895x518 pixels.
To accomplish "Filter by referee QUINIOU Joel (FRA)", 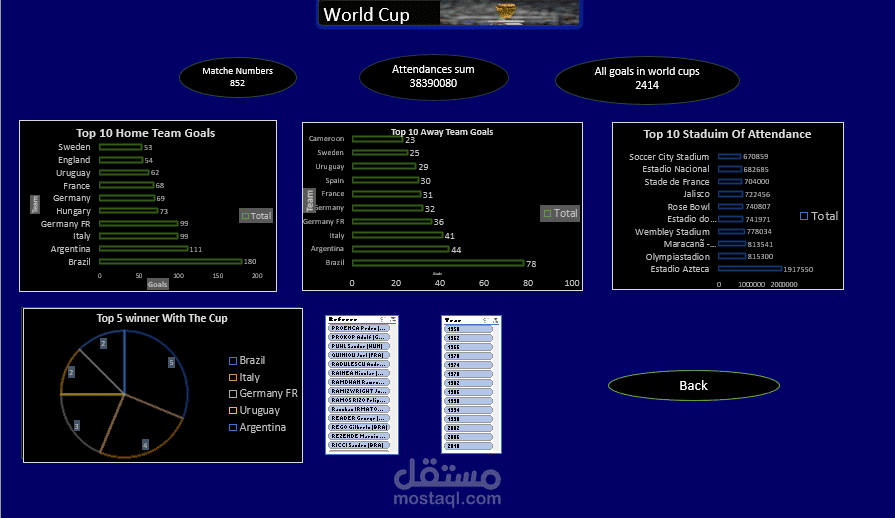I will 358,355.
